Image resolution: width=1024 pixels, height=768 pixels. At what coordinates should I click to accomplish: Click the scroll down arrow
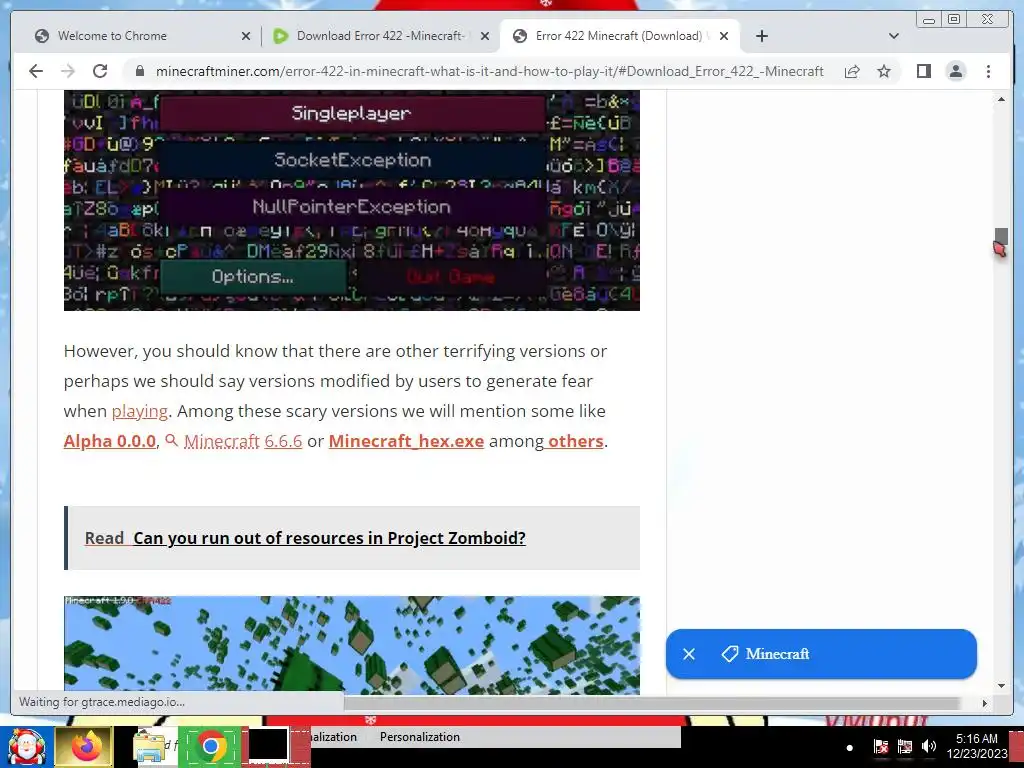(1001, 686)
